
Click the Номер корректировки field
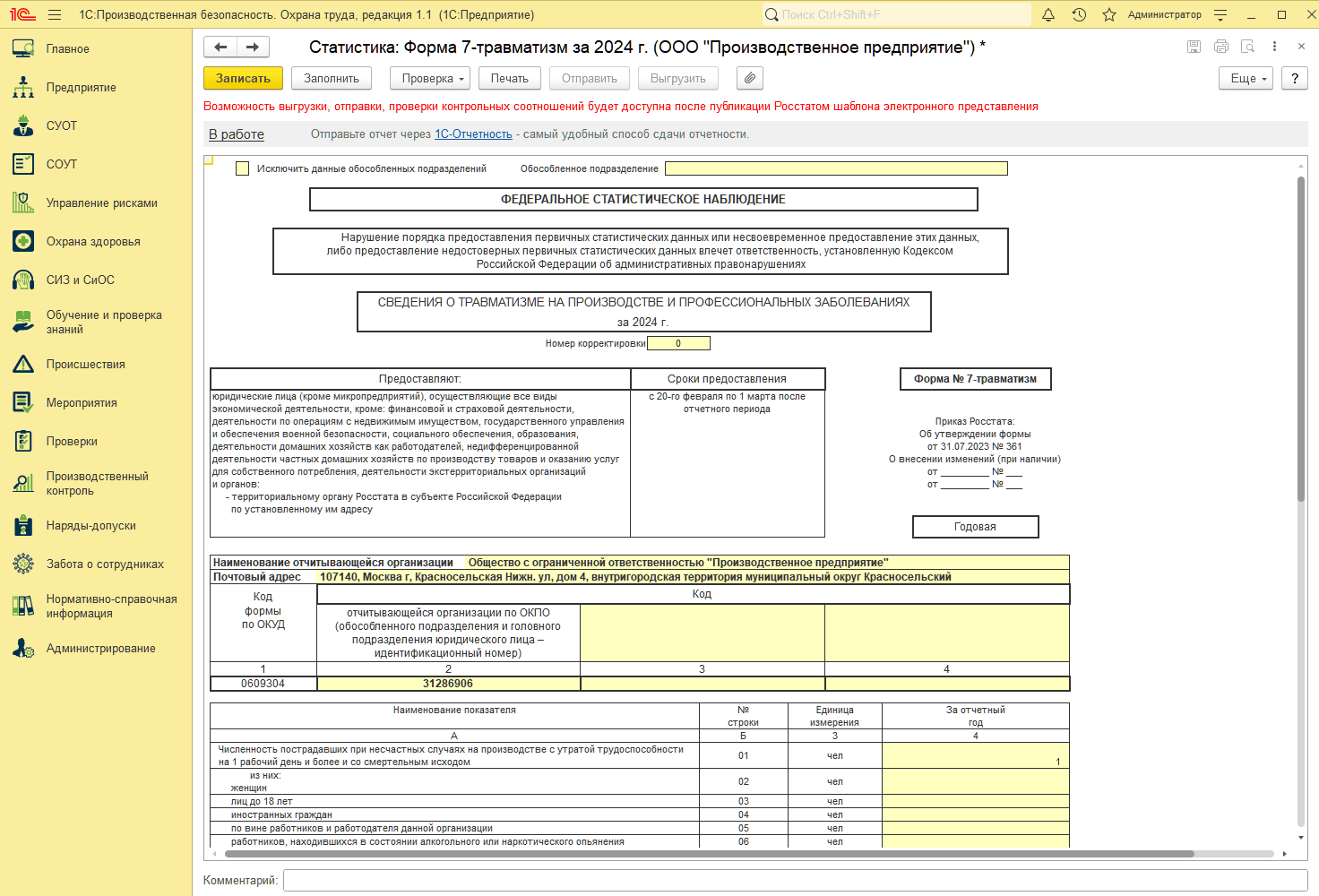678,343
